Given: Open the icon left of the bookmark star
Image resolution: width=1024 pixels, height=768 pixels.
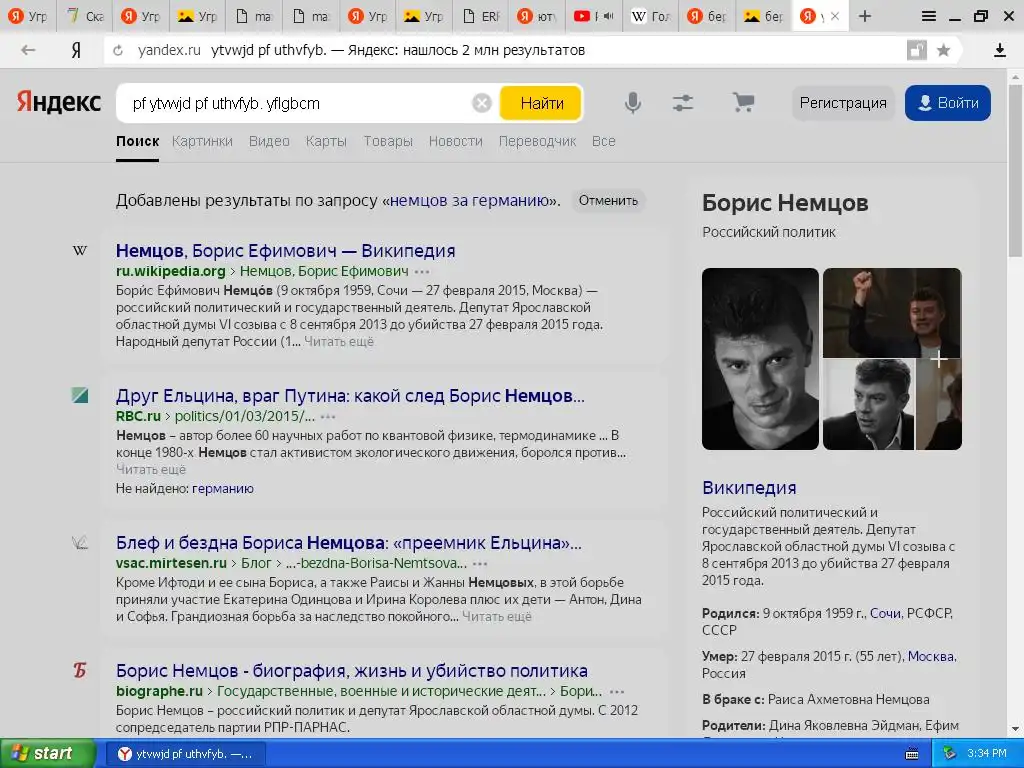Looking at the screenshot, I should 917,50.
